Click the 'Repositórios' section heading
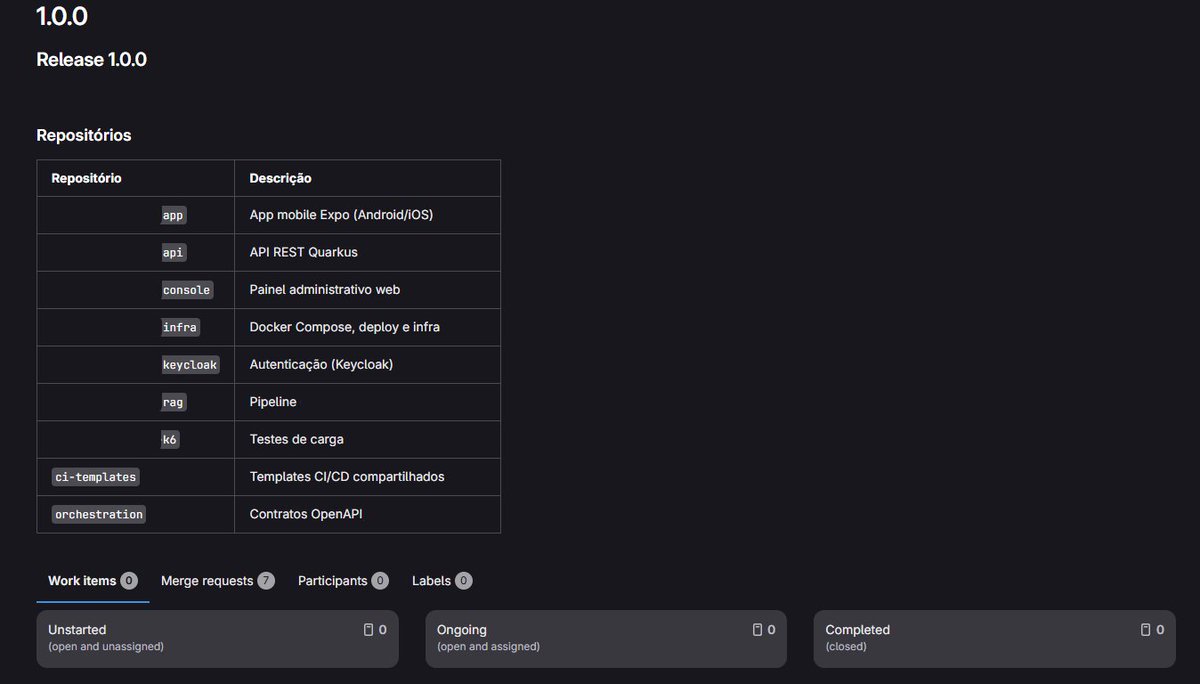 [x=84, y=135]
